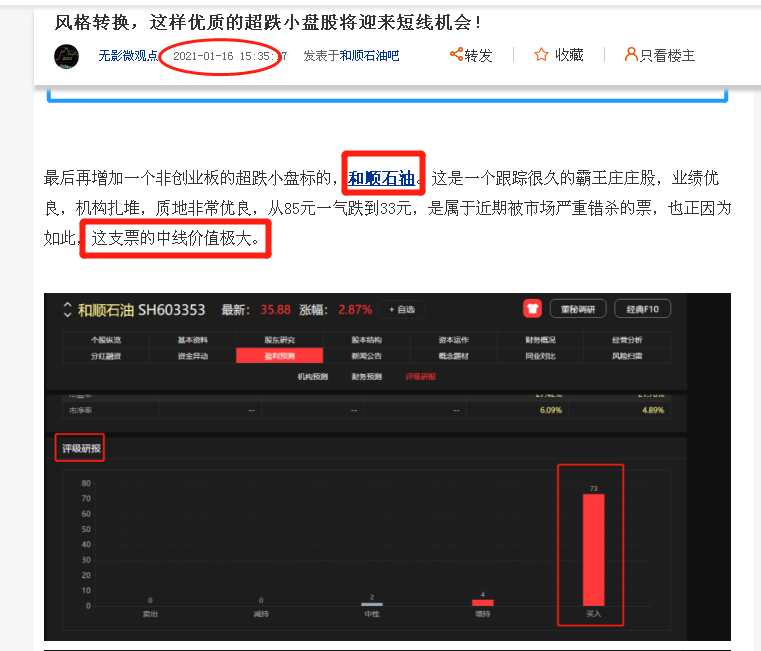Switch to the 资金异动 tab
761x651 pixels.
193,356
